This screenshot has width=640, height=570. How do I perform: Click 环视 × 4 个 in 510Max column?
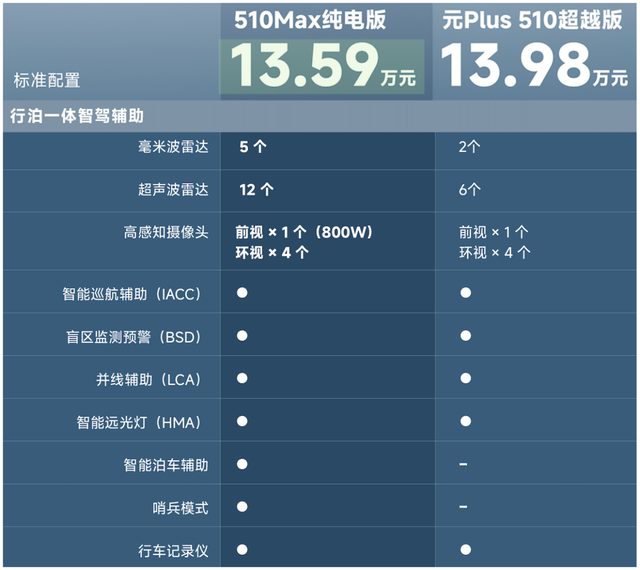pyautogui.click(x=272, y=253)
